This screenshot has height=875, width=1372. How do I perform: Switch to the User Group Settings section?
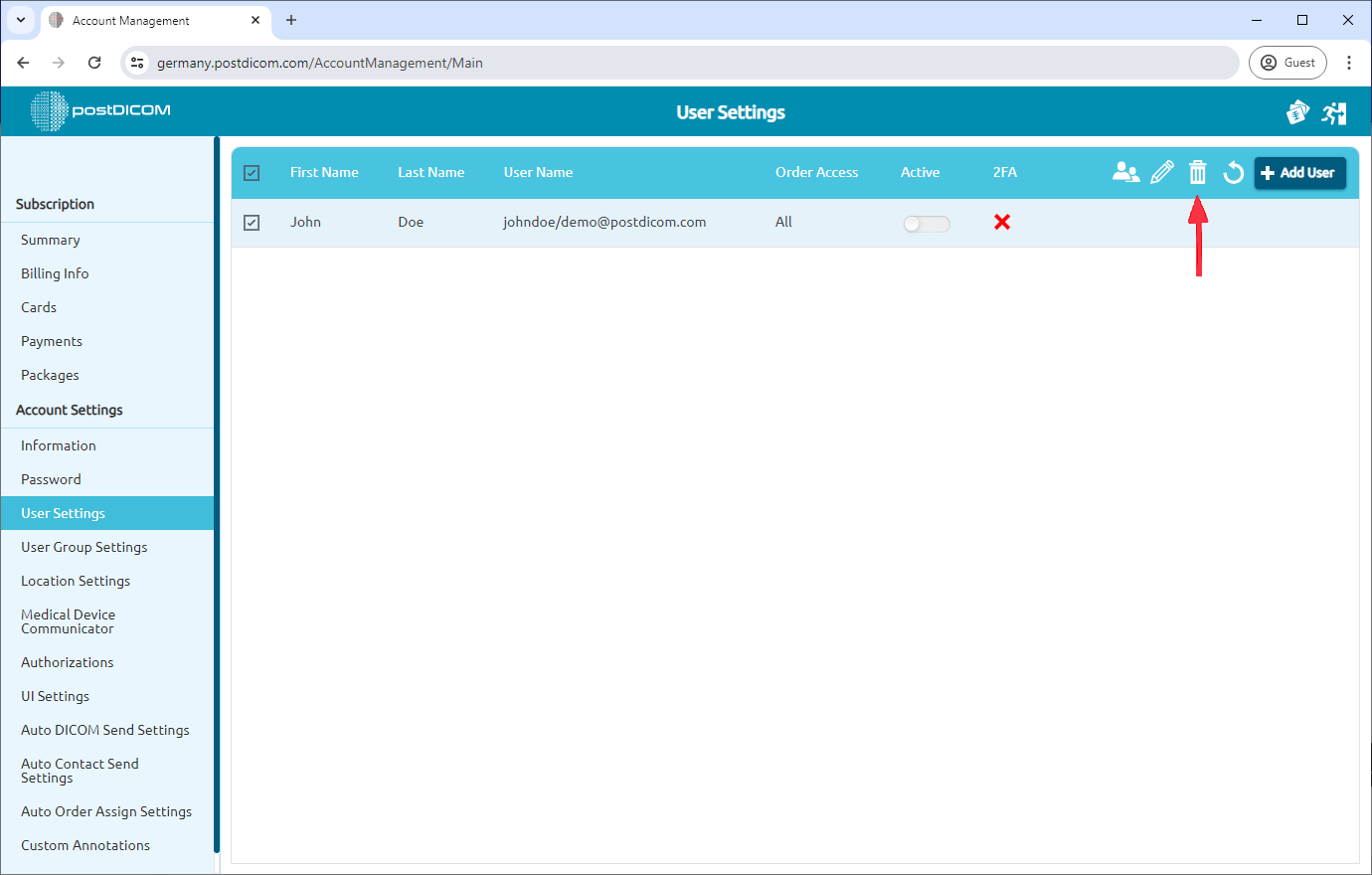tap(85, 547)
